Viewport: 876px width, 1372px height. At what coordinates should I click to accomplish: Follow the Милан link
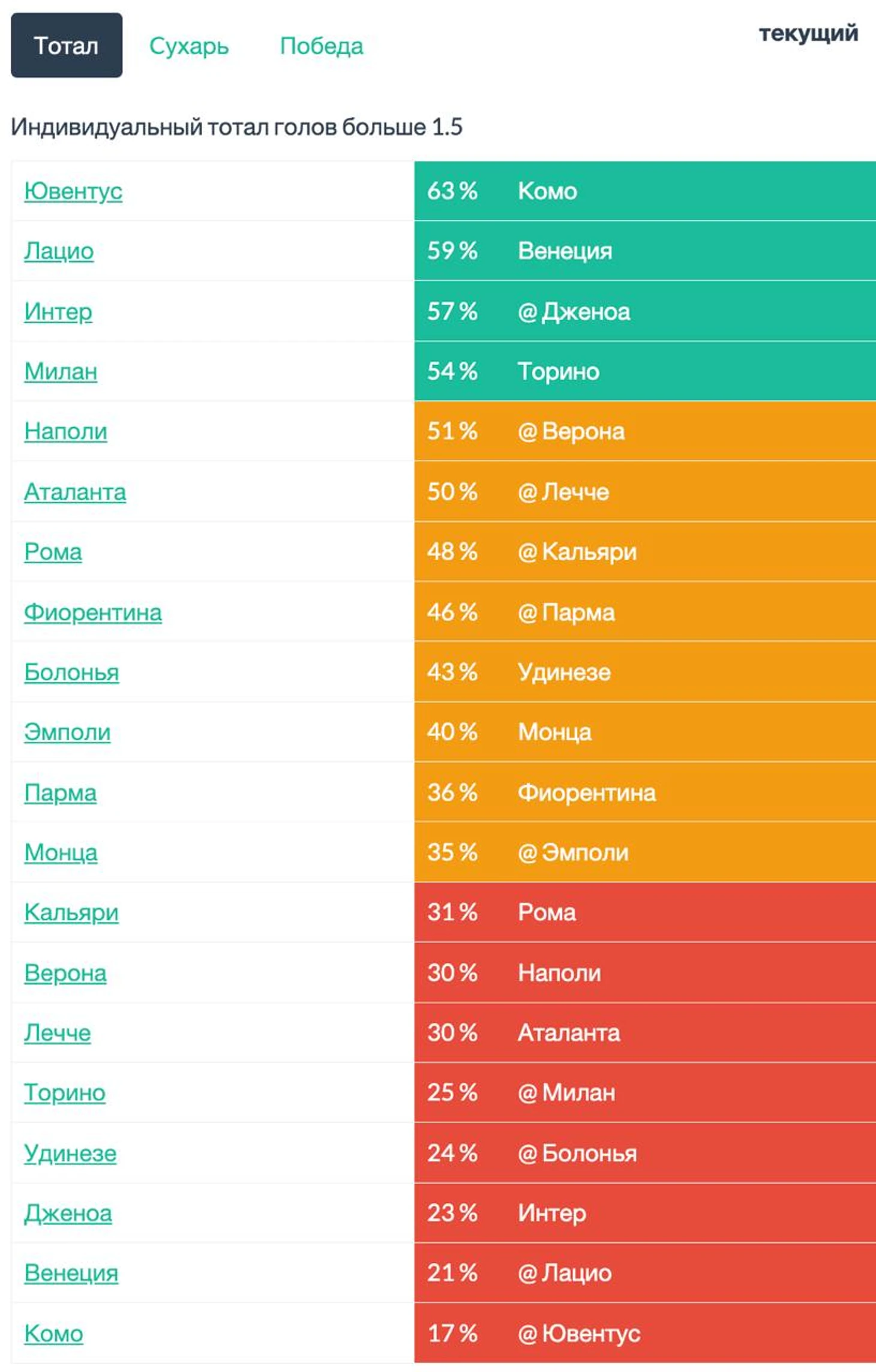tap(61, 372)
